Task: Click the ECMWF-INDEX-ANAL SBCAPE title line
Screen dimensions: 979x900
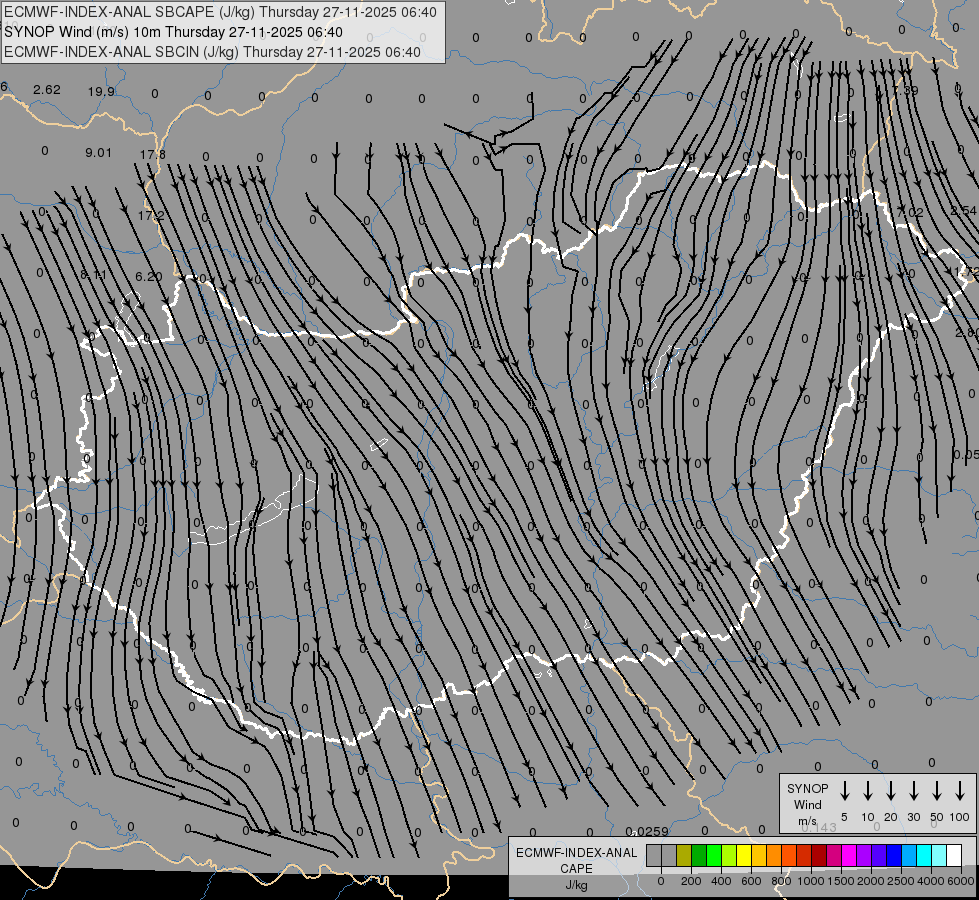Action: (x=220, y=12)
